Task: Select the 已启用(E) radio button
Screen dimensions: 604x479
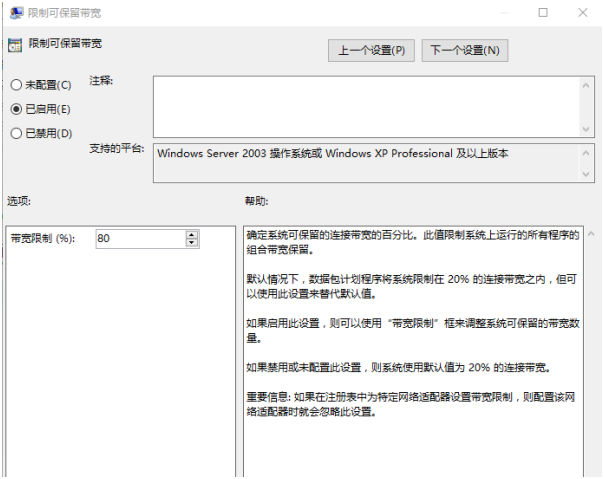Action: click(16, 109)
